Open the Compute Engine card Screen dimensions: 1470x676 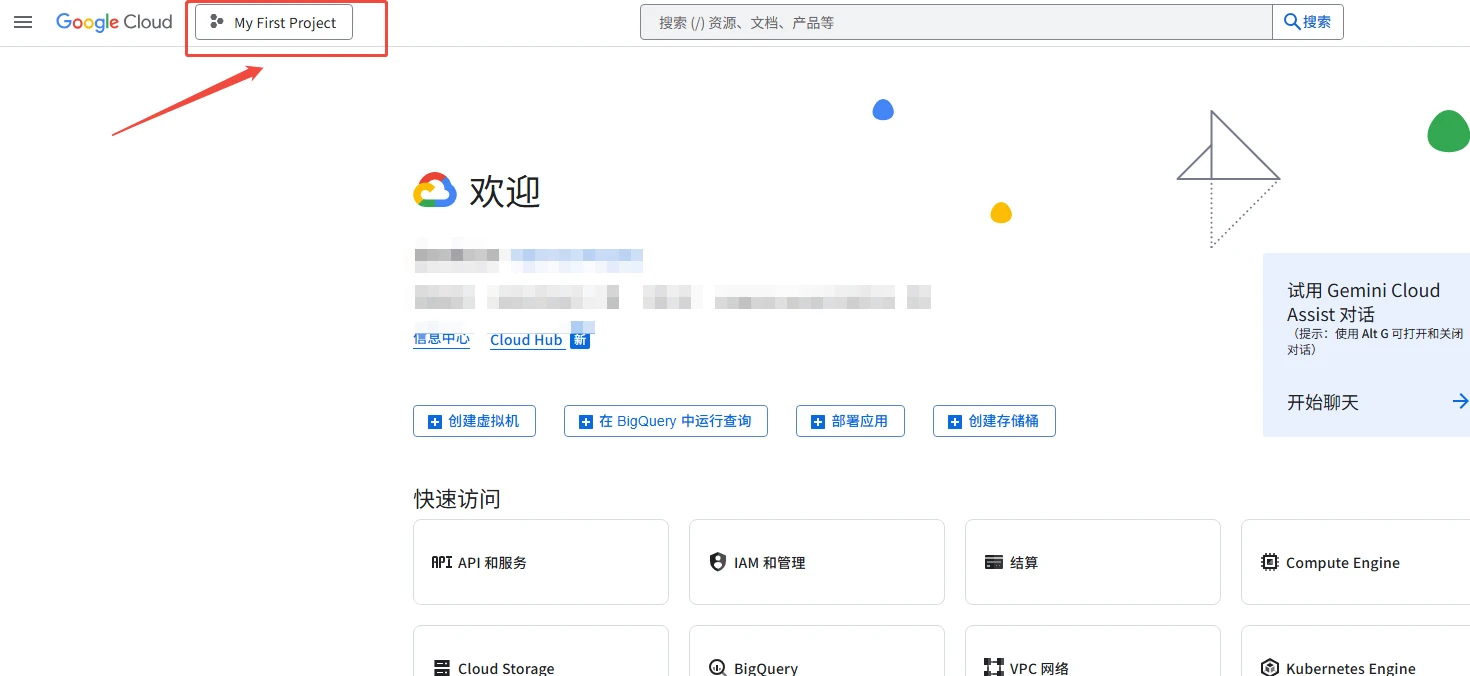click(x=1354, y=562)
